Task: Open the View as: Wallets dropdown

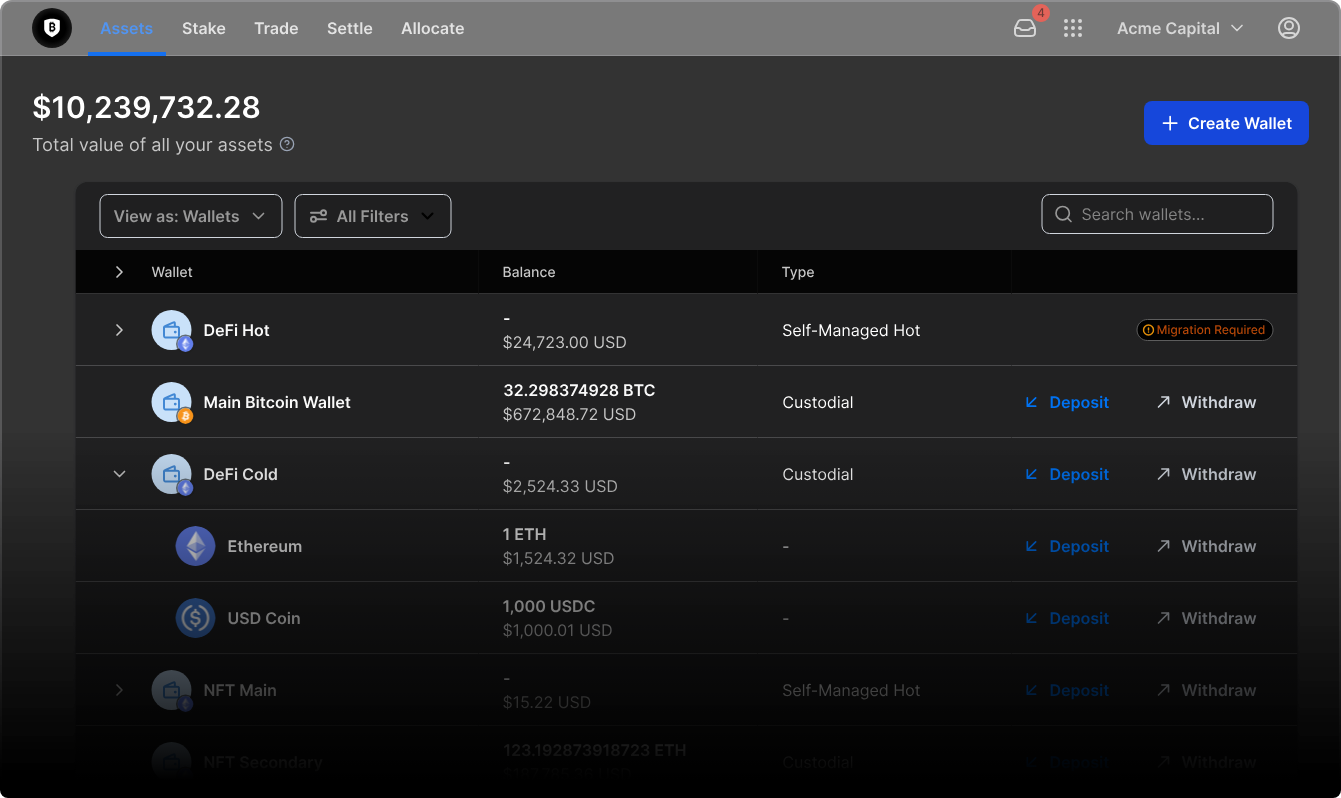Action: coord(191,216)
